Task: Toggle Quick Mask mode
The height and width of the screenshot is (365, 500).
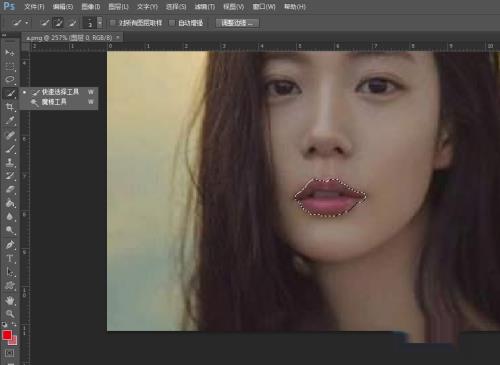Action: (9, 353)
